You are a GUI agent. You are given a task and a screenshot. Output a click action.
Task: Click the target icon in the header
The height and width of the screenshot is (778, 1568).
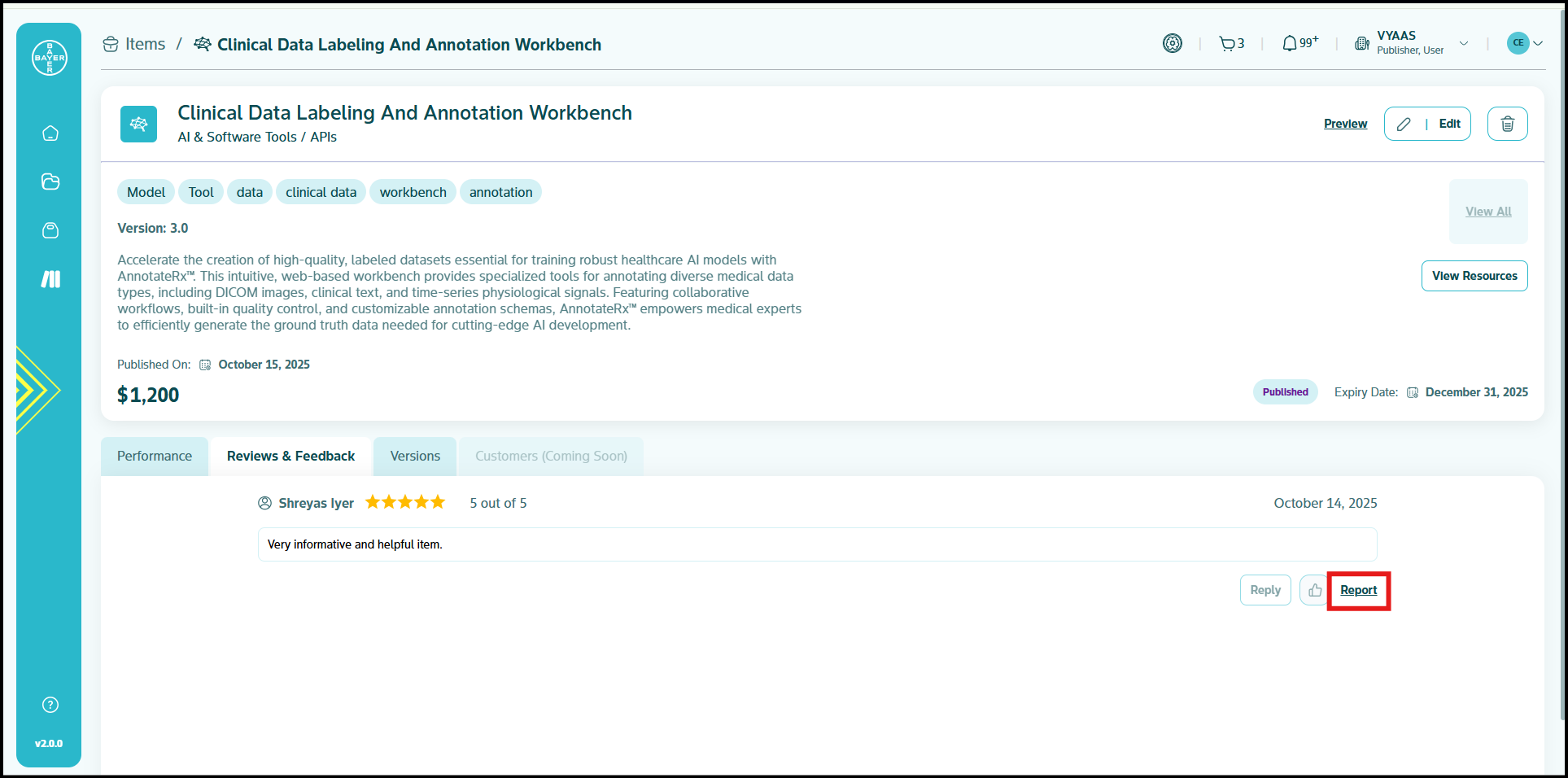pyautogui.click(x=1172, y=44)
